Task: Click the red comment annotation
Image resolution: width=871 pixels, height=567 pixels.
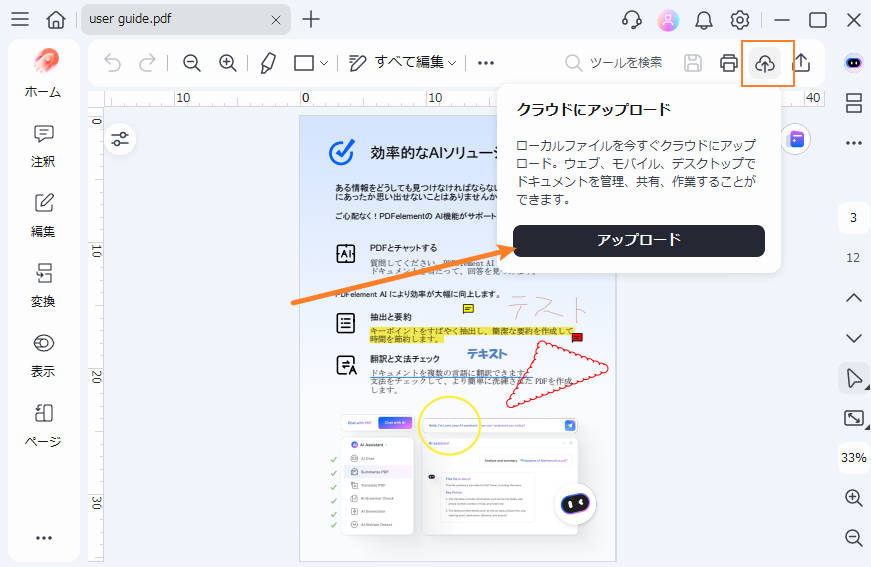Action: pos(577,337)
